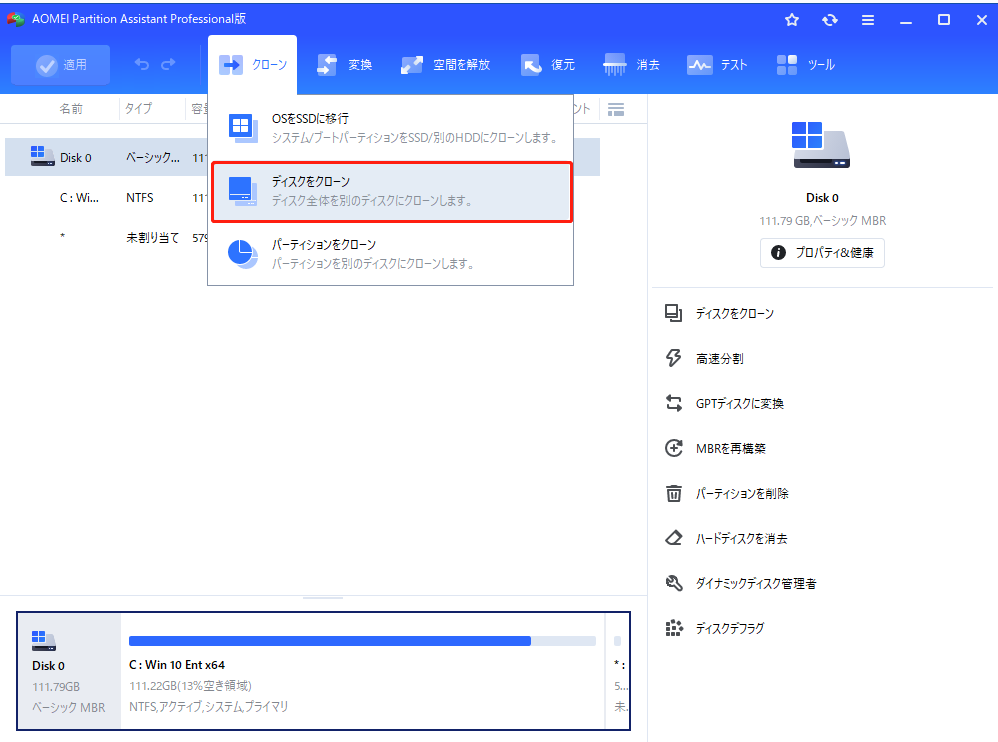Screen dimensions: 998x742
Task: Open the クローン menu tab
Action: tap(253, 65)
